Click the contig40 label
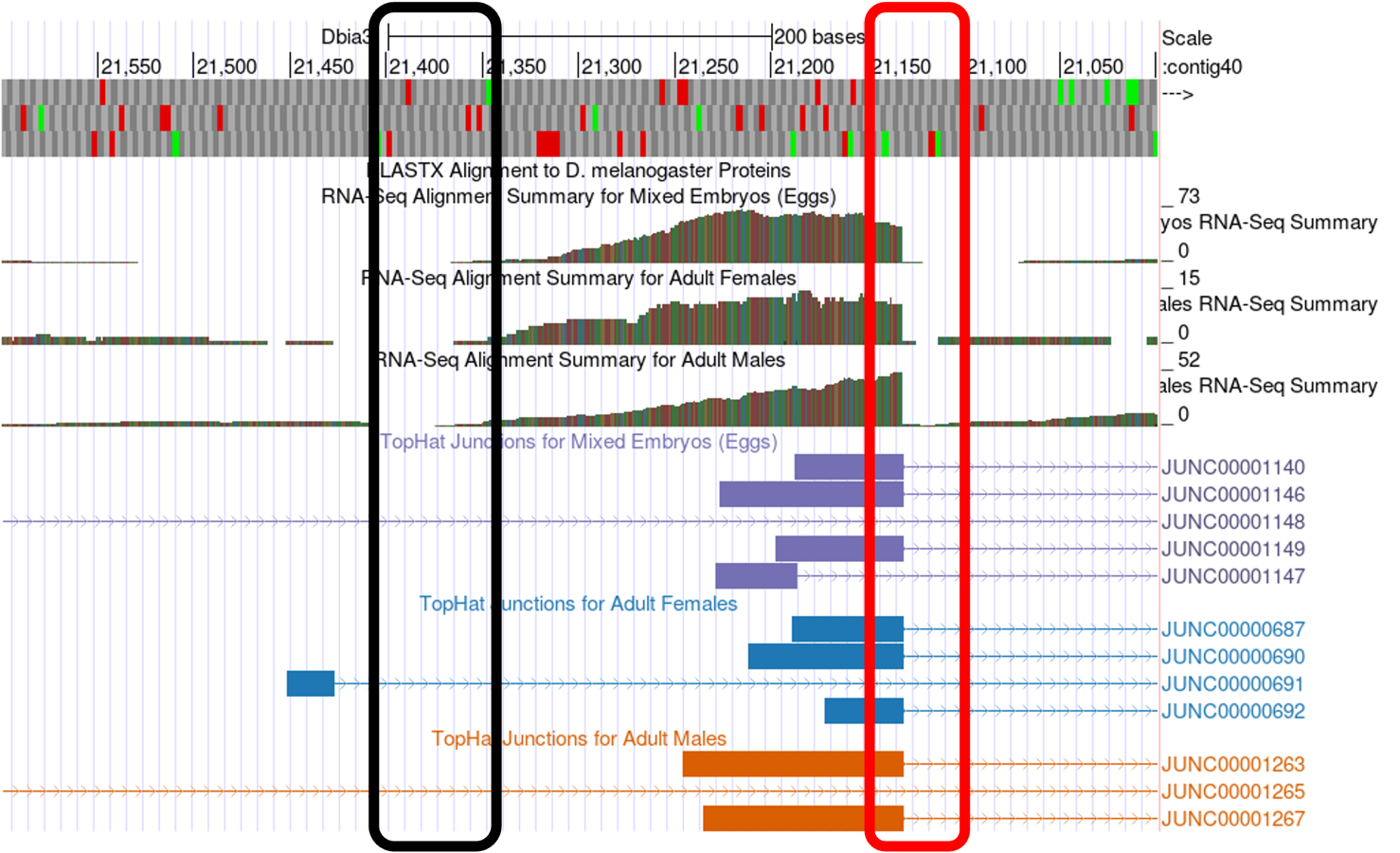Viewport: 1400px width, 853px height. [x=1201, y=67]
